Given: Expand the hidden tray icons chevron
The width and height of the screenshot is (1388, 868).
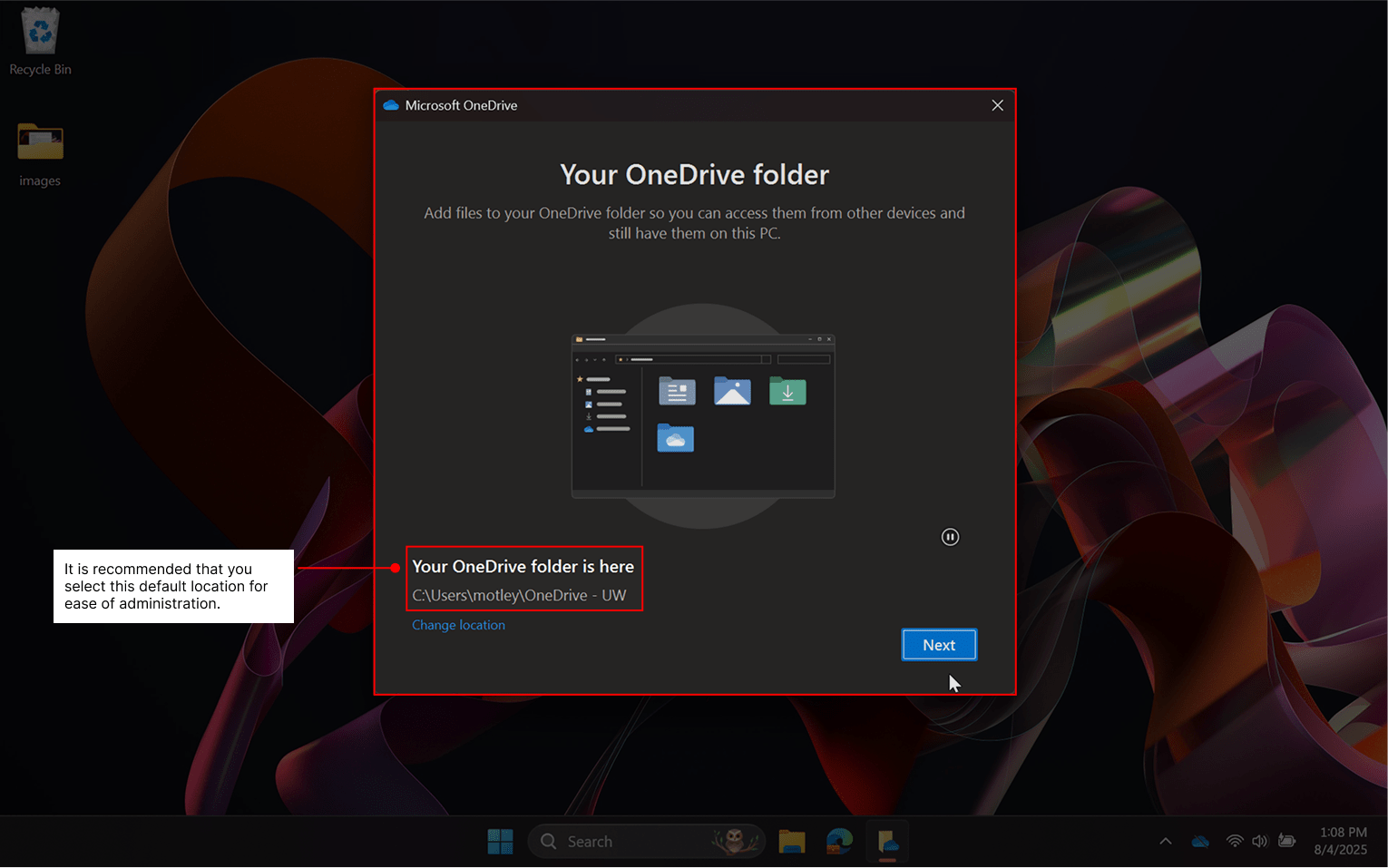Looking at the screenshot, I should [1166, 842].
